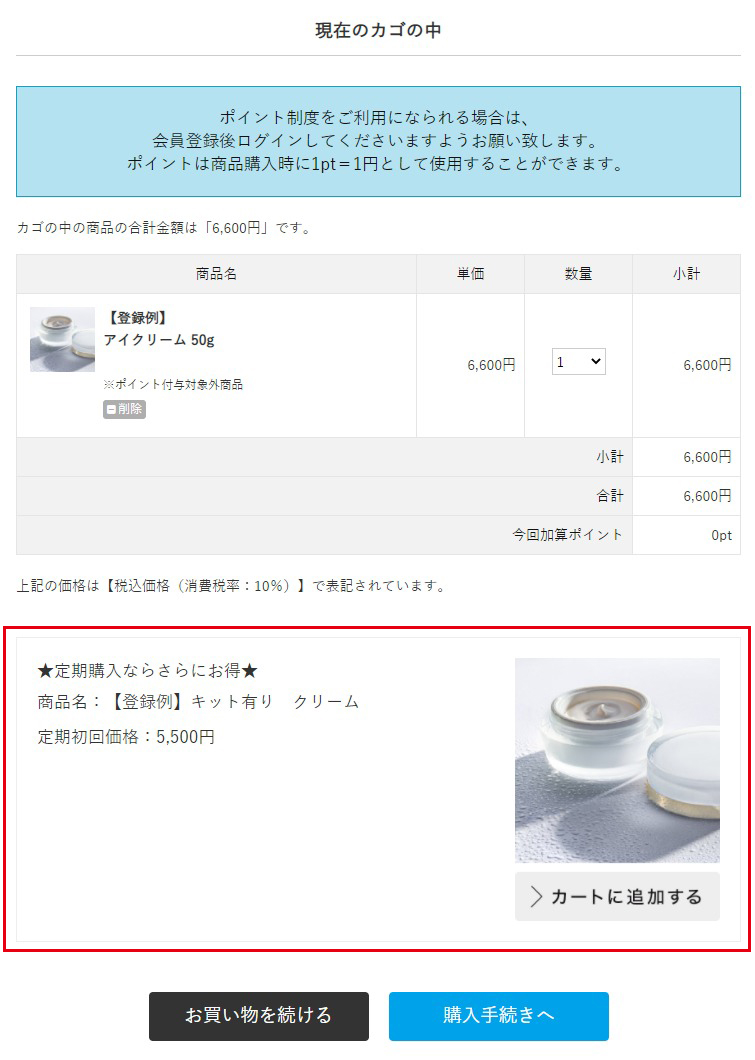Open the アイクリーム 50g product name
The width and height of the screenshot is (755, 1060).
click(159, 340)
